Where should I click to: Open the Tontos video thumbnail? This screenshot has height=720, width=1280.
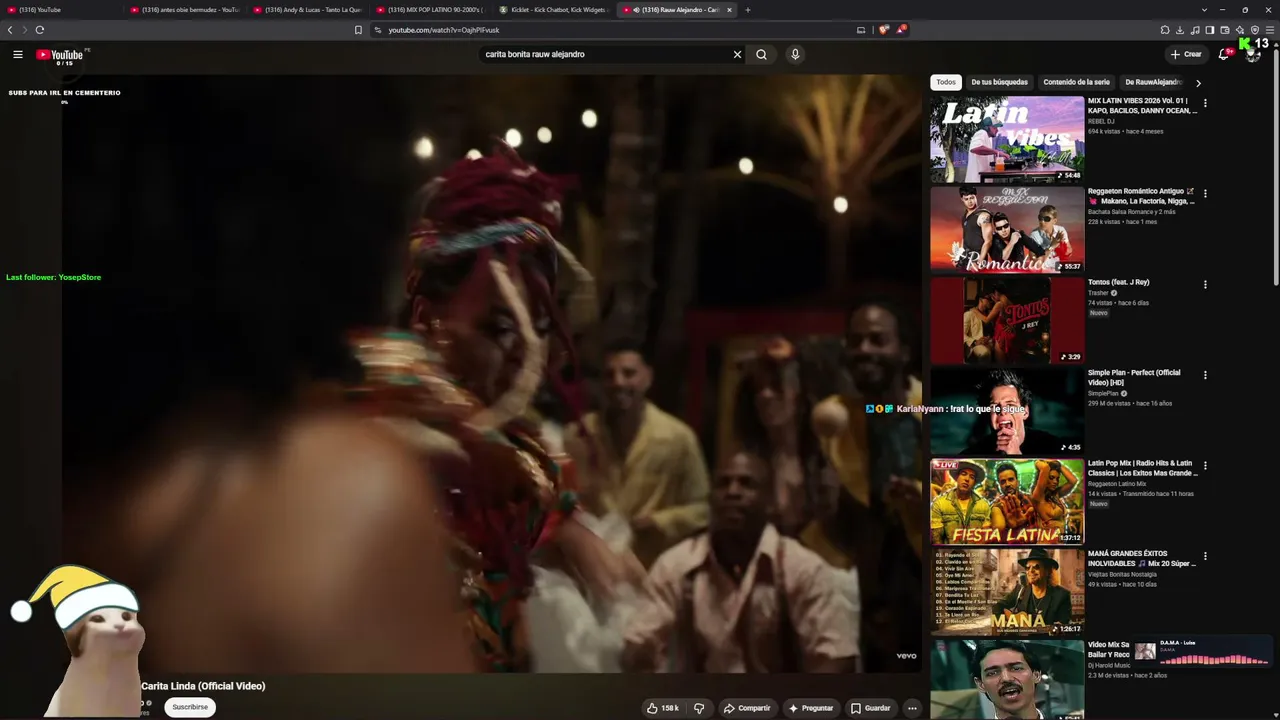click(1007, 320)
